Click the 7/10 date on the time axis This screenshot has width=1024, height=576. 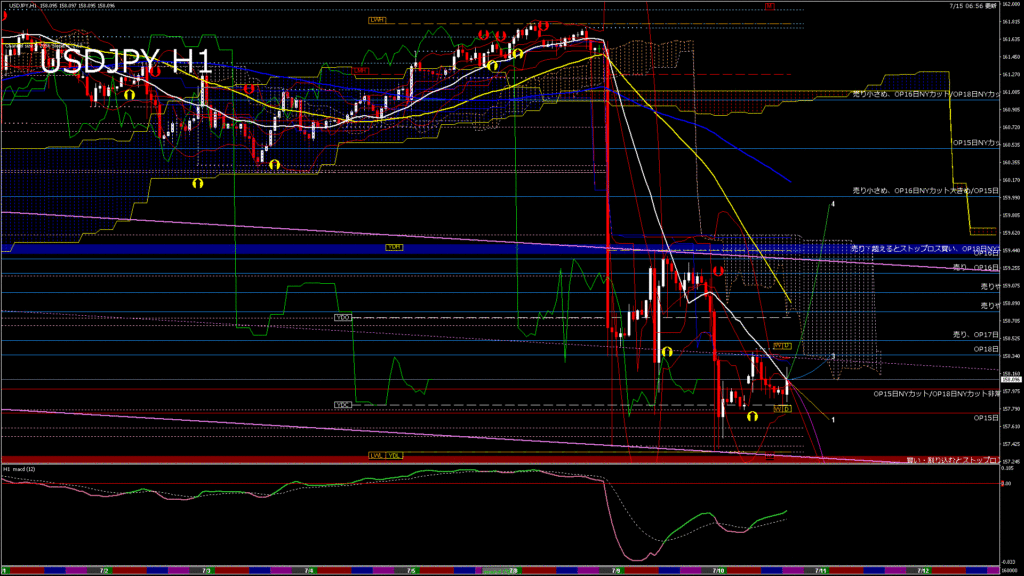click(718, 570)
